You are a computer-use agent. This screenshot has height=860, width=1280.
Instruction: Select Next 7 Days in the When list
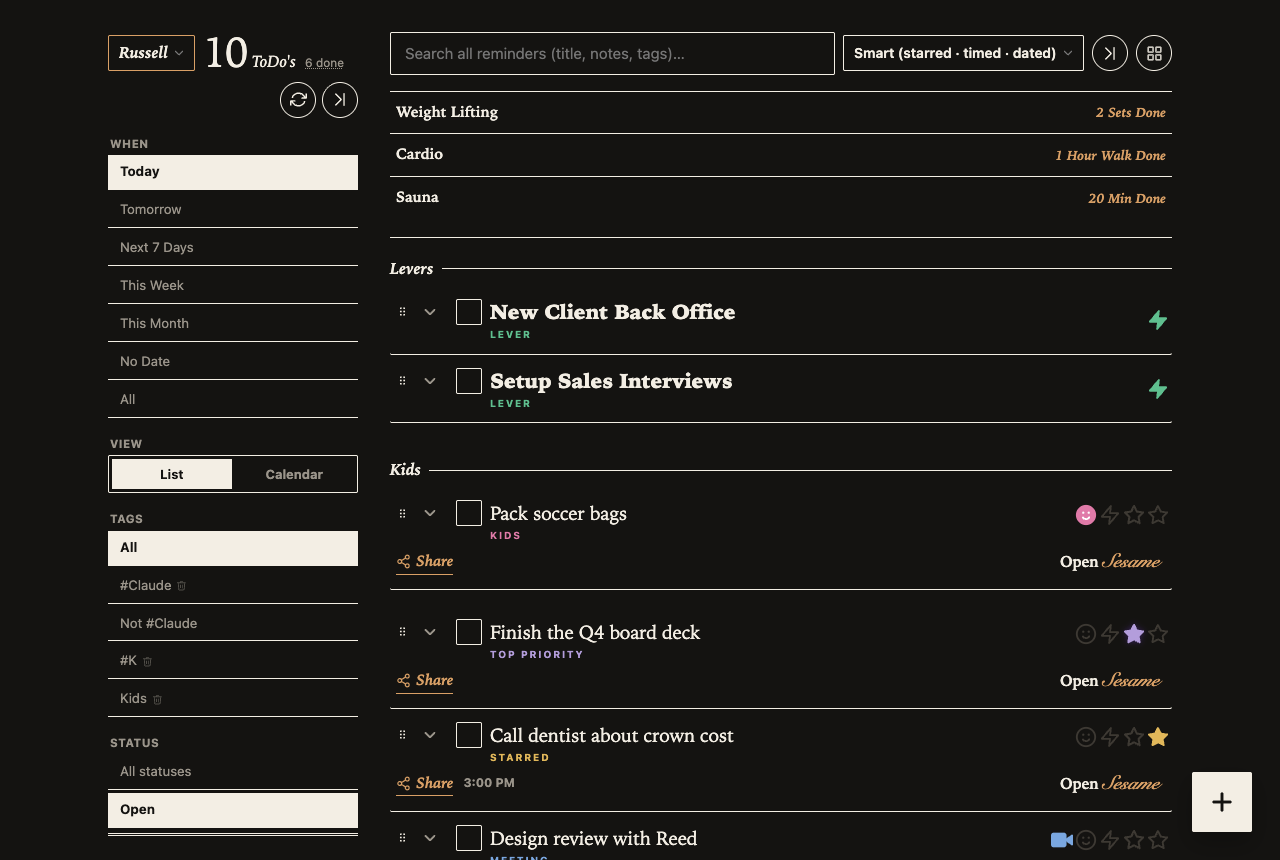coord(233,248)
